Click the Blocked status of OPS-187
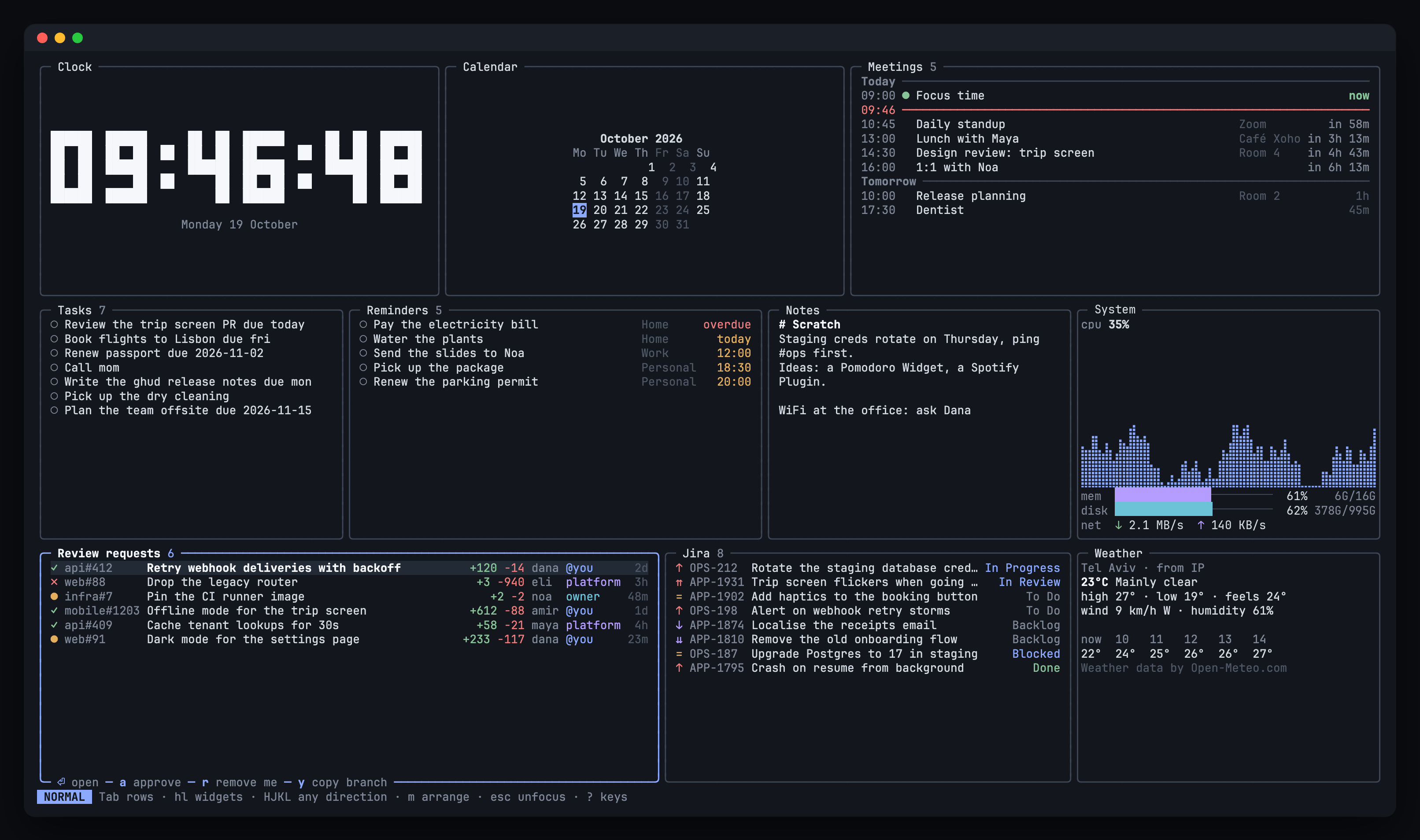The image size is (1420, 840). (x=1036, y=654)
